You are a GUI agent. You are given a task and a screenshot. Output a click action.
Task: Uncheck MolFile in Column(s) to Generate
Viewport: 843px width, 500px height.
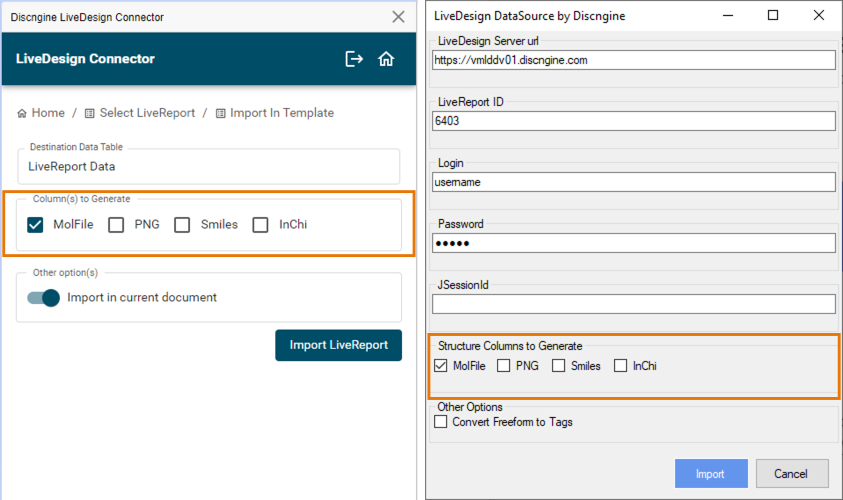click(35, 225)
